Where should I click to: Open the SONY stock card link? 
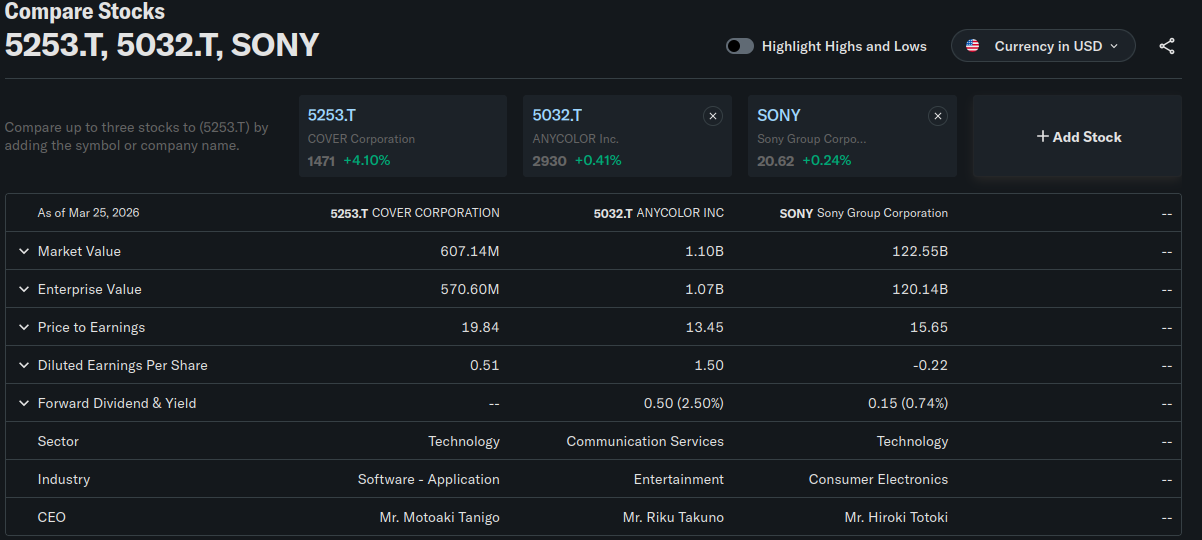(x=779, y=116)
